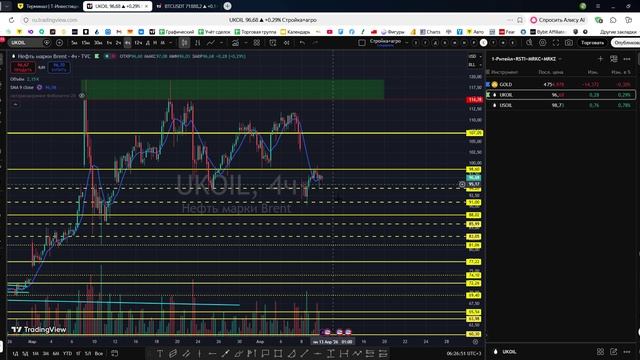This screenshot has height=360, width=640.
Task: Open the chart layout selector square icon
Action: (362, 43)
